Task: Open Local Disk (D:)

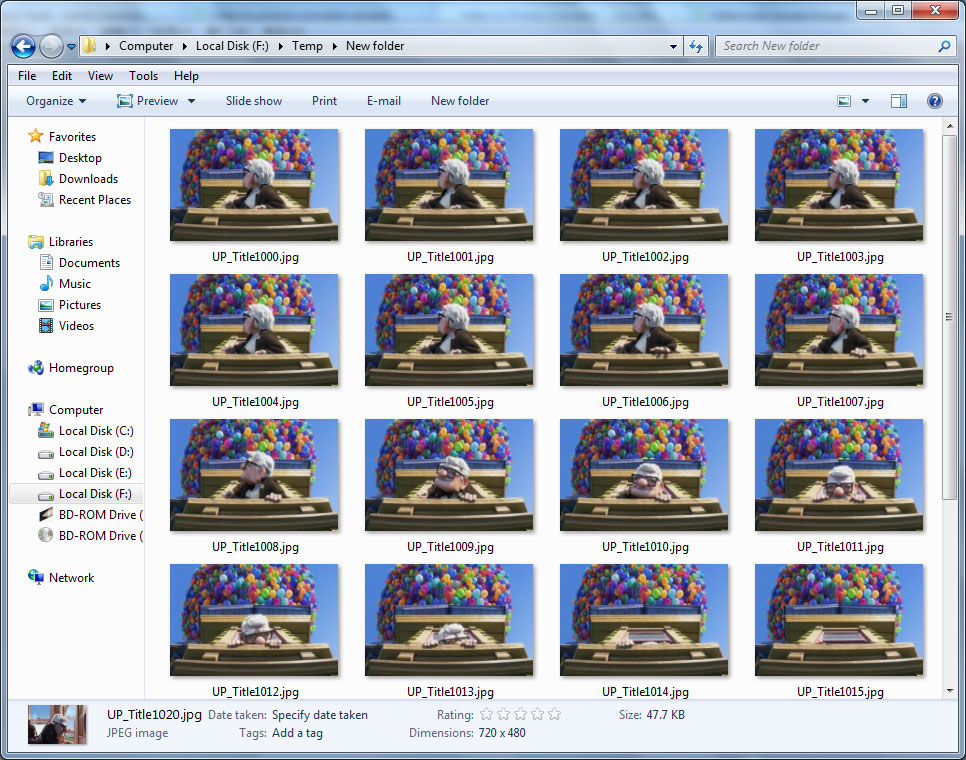Action: (x=96, y=452)
